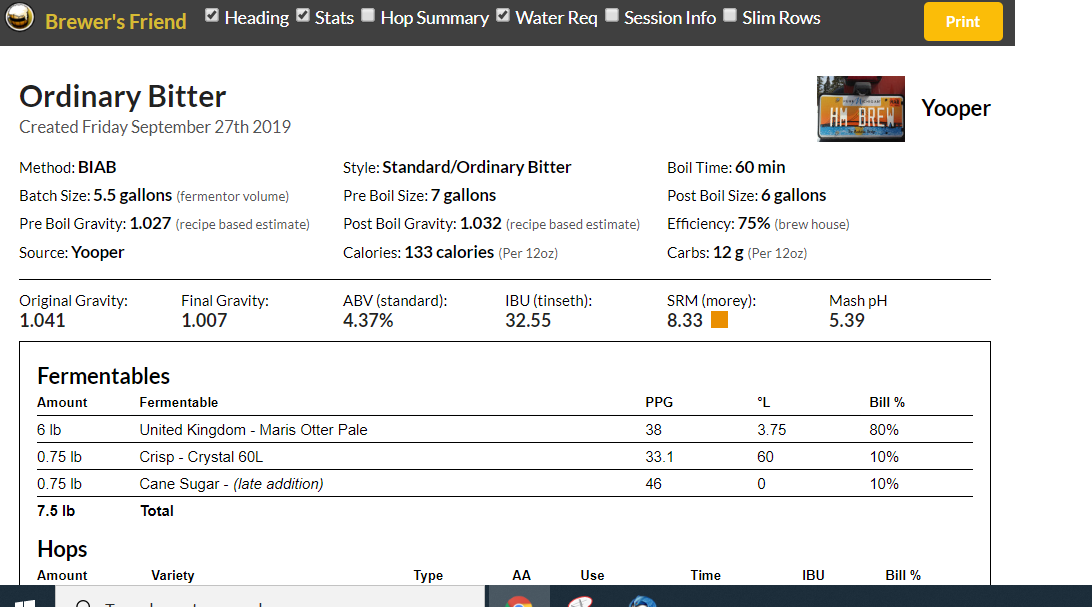
Task: Enable Slim Rows checkbox
Action: point(730,16)
